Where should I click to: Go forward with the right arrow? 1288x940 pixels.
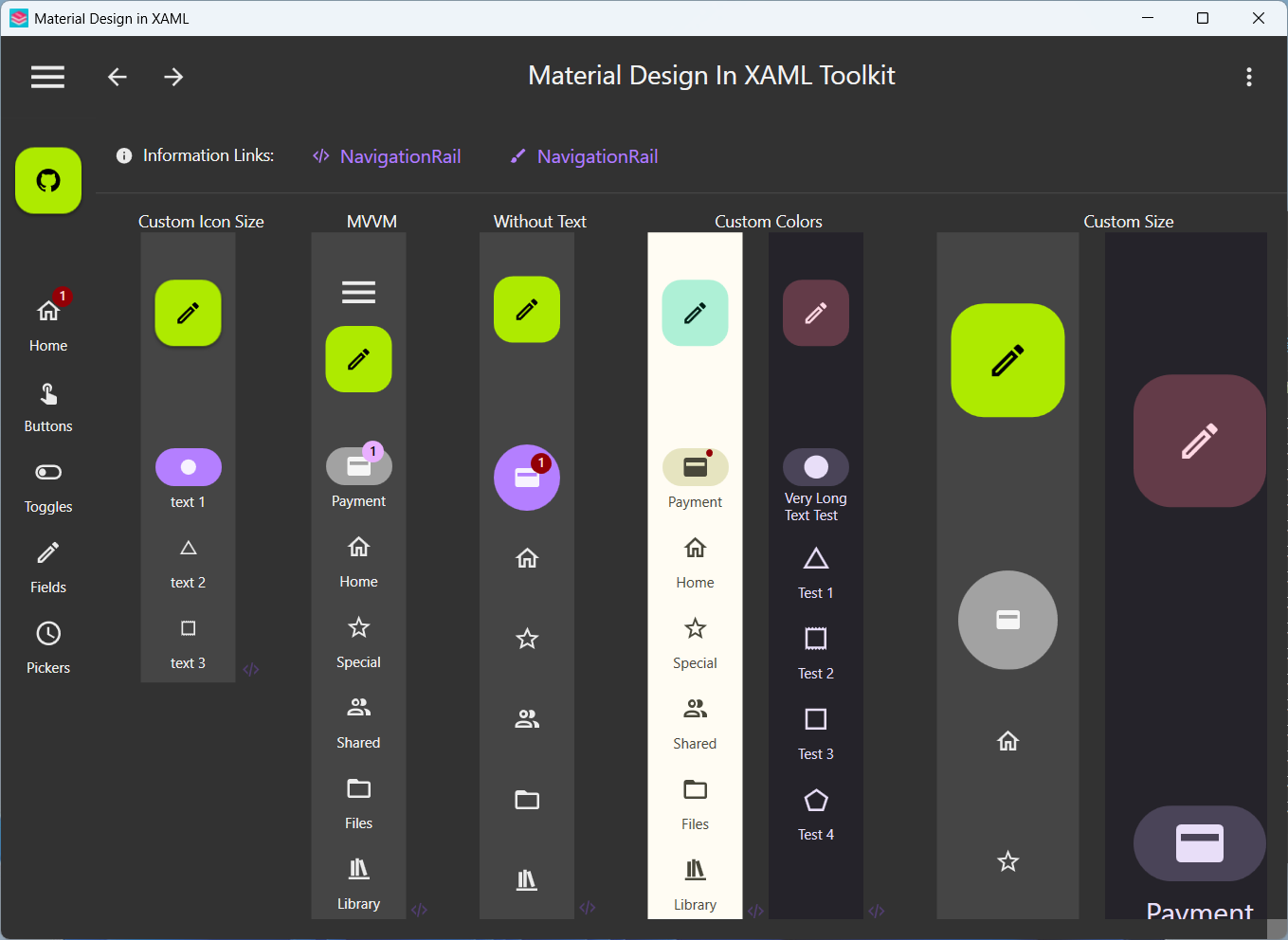coord(173,77)
